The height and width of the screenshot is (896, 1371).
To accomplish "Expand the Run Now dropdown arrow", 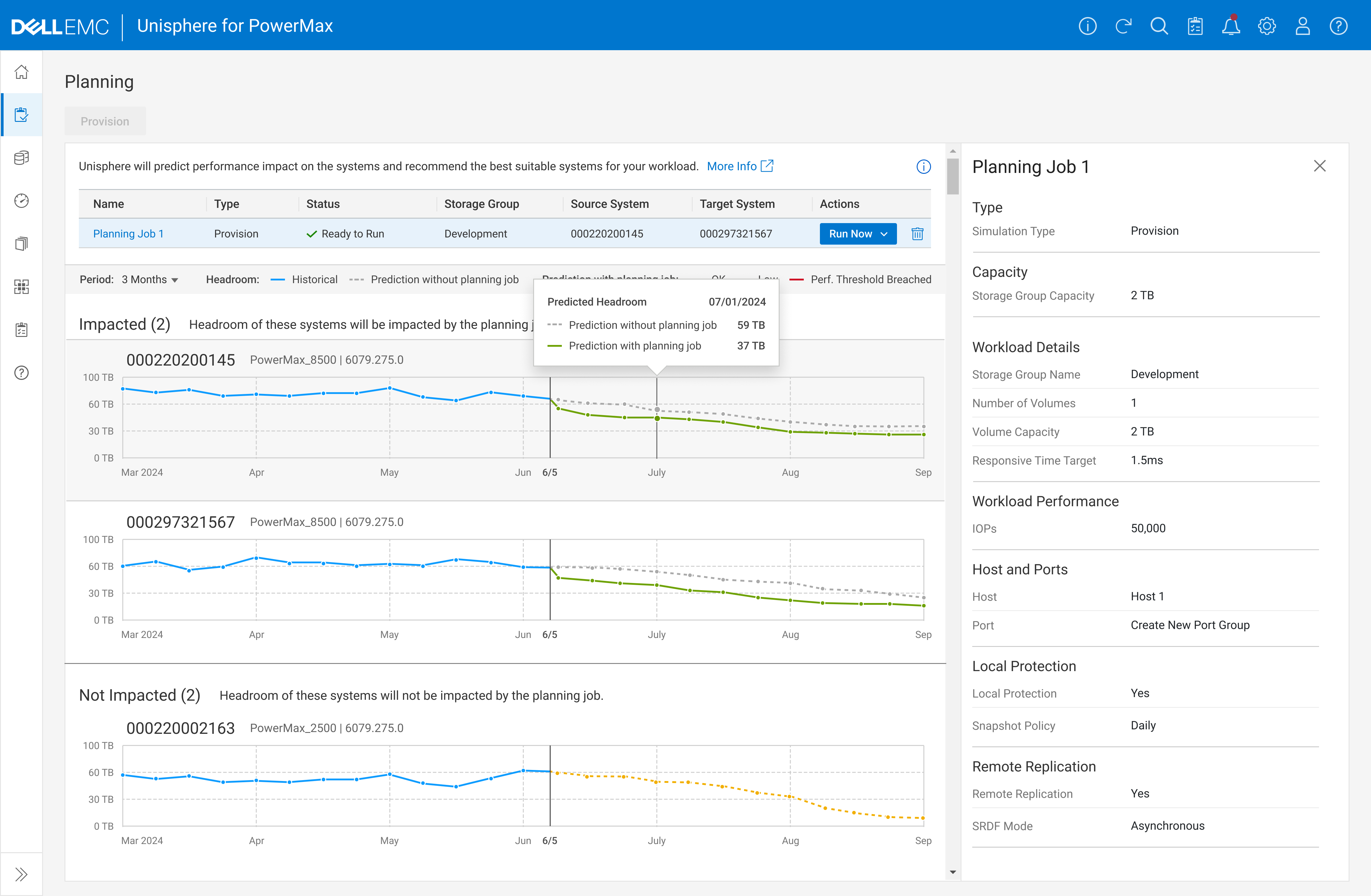I will tap(884, 234).
